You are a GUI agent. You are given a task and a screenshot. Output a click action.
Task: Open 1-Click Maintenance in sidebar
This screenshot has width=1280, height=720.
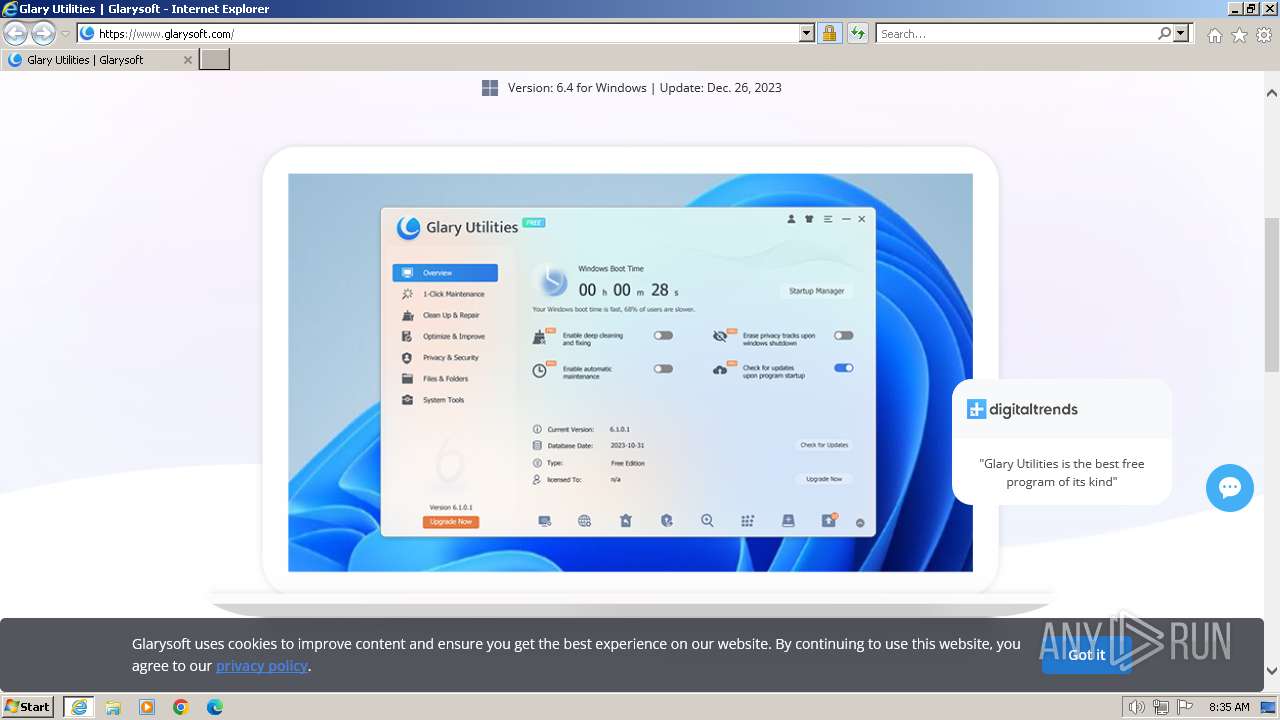click(x=445, y=294)
